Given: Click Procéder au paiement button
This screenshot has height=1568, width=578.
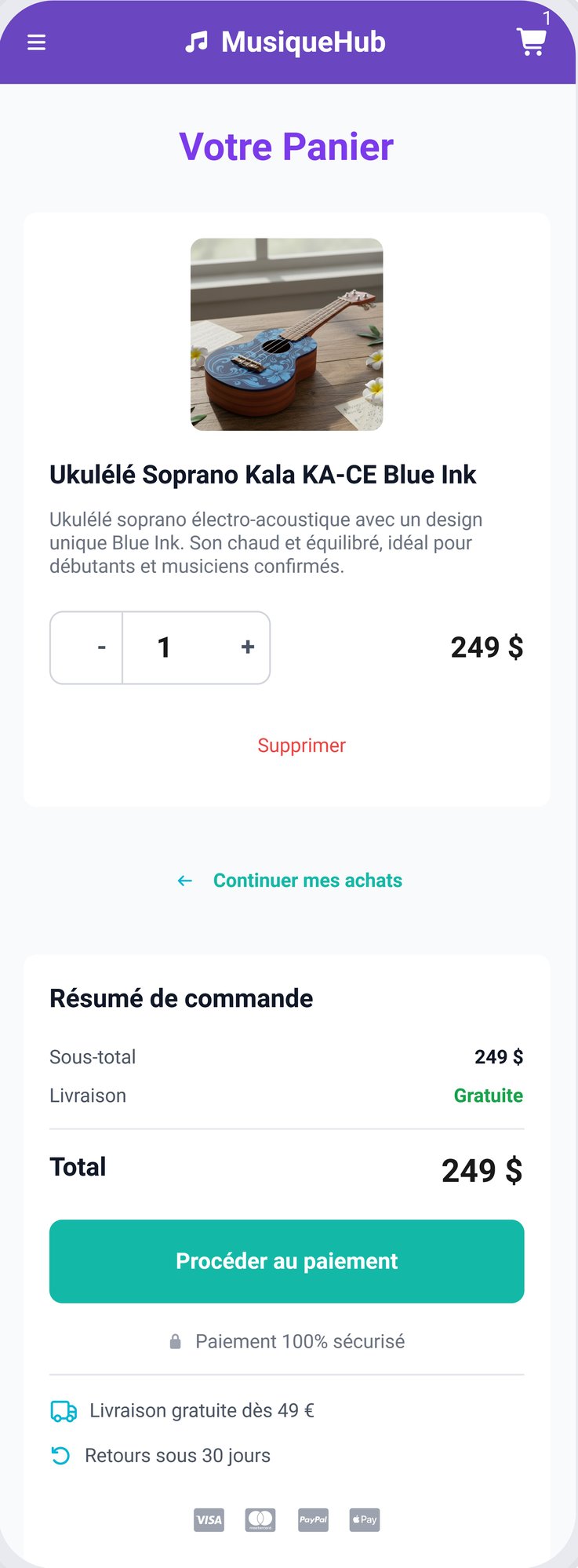Looking at the screenshot, I should (287, 1261).
